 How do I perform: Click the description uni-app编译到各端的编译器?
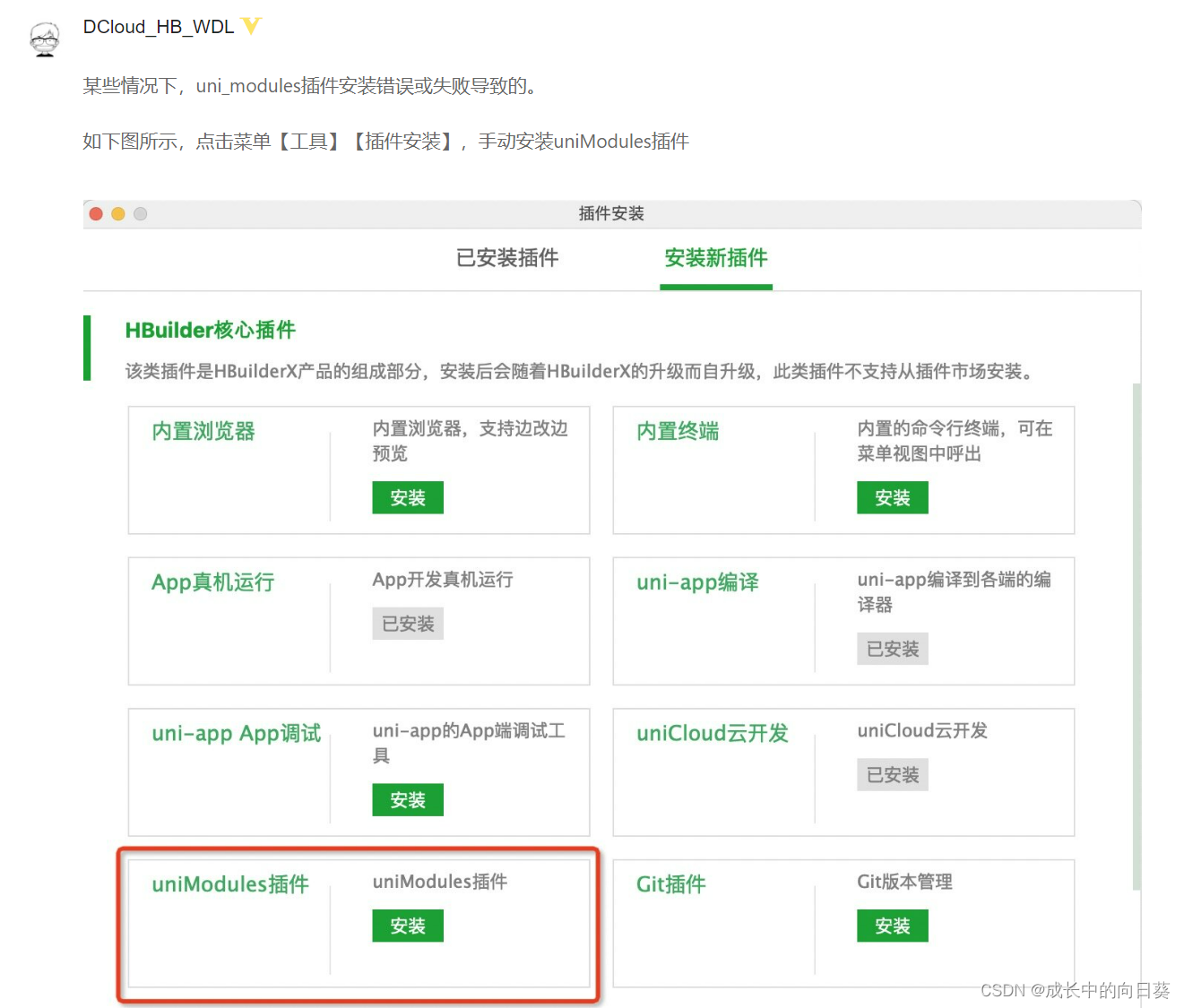coord(955,592)
